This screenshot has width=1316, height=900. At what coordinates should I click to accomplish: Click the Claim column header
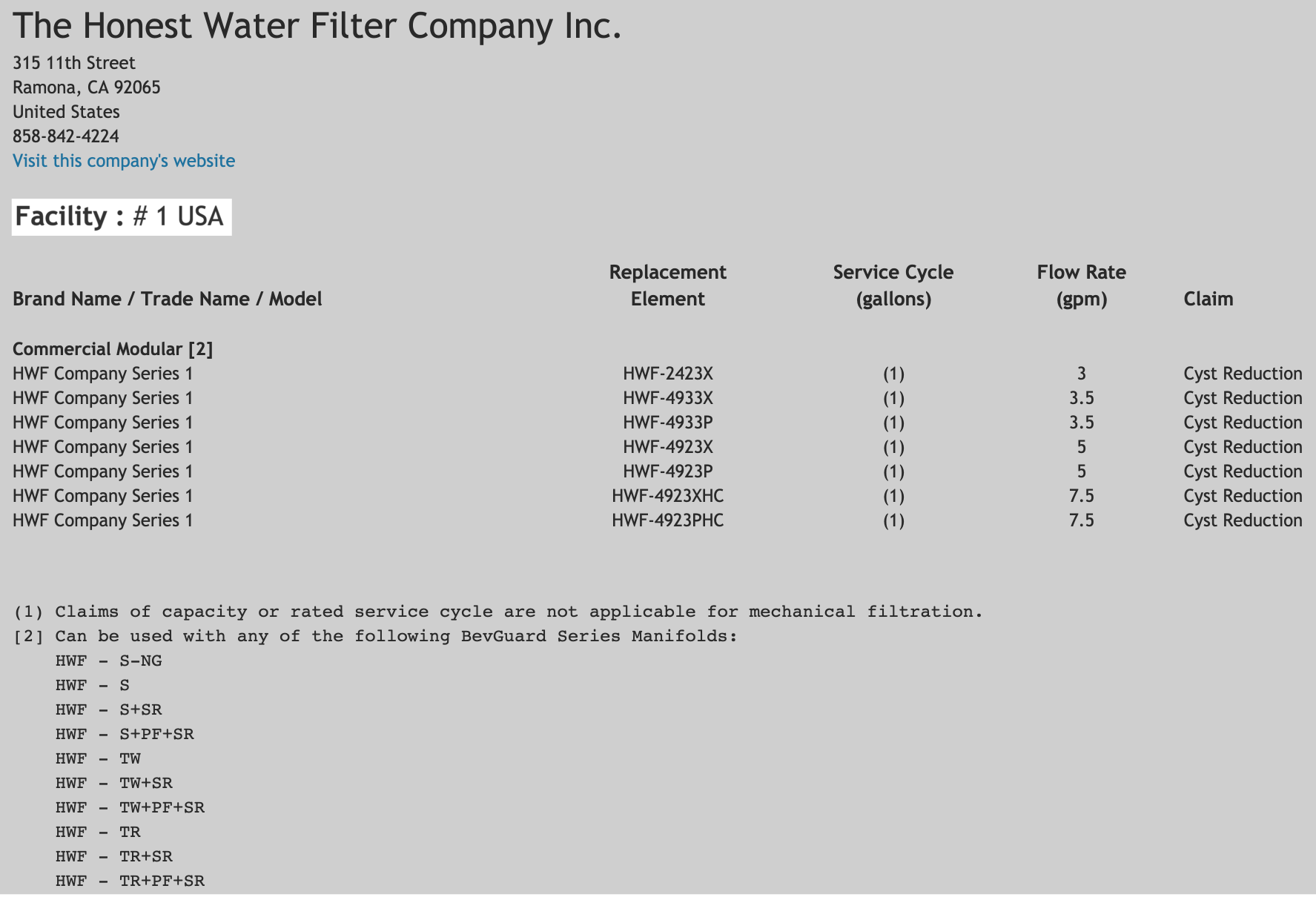click(x=1208, y=299)
